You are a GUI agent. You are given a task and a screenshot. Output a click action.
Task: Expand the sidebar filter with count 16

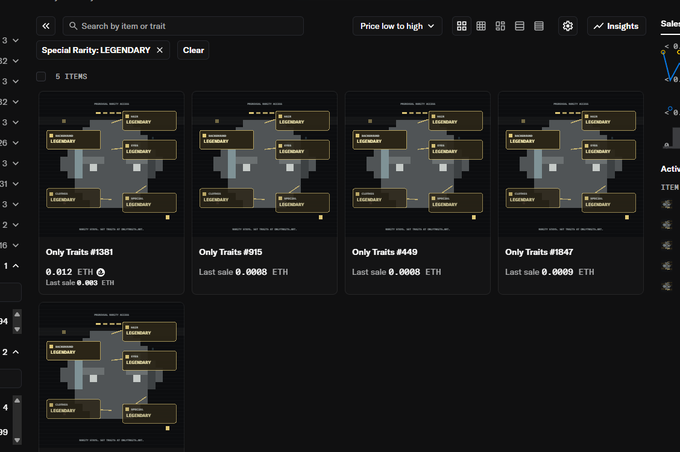tap(16, 246)
